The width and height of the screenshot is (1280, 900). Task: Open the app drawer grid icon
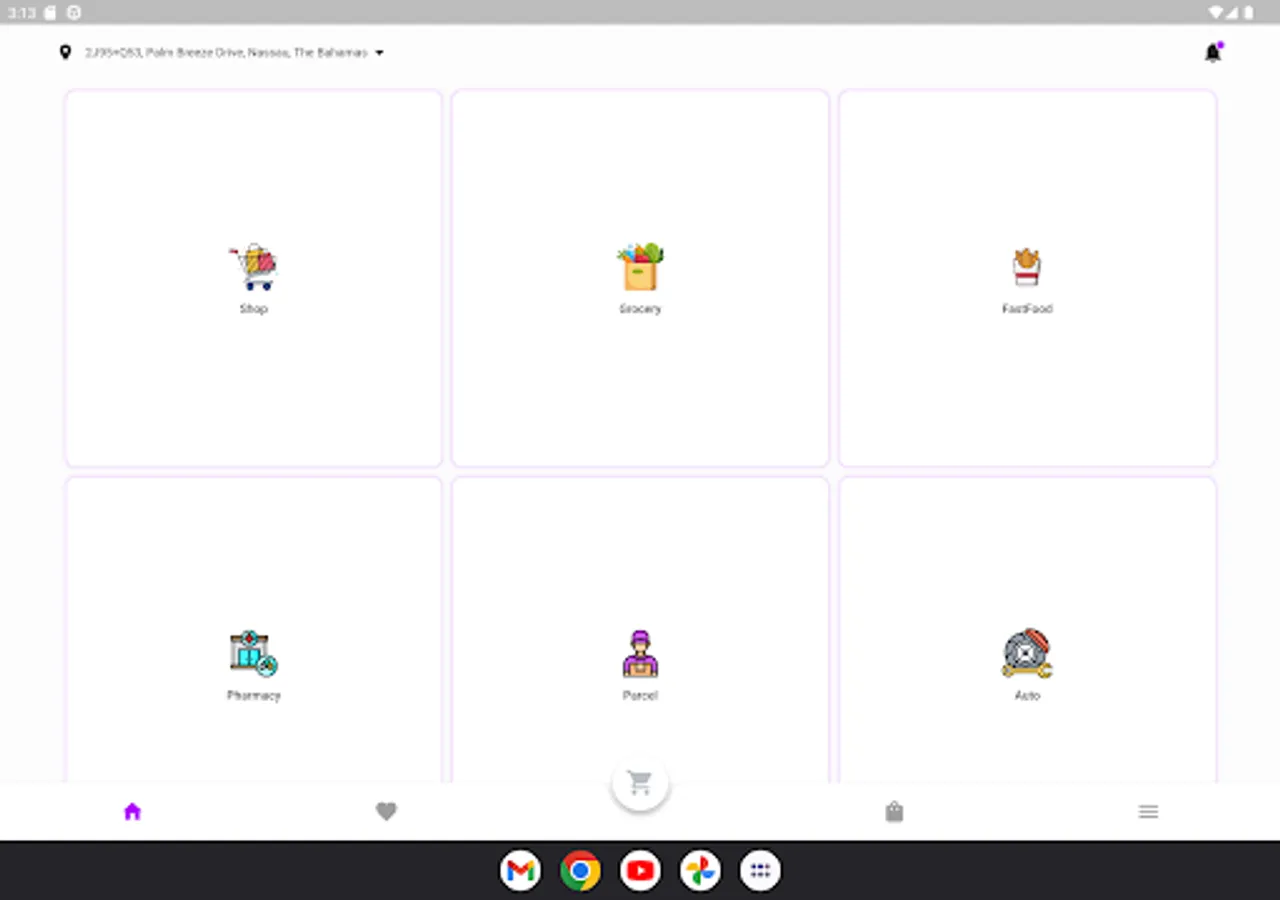(760, 870)
